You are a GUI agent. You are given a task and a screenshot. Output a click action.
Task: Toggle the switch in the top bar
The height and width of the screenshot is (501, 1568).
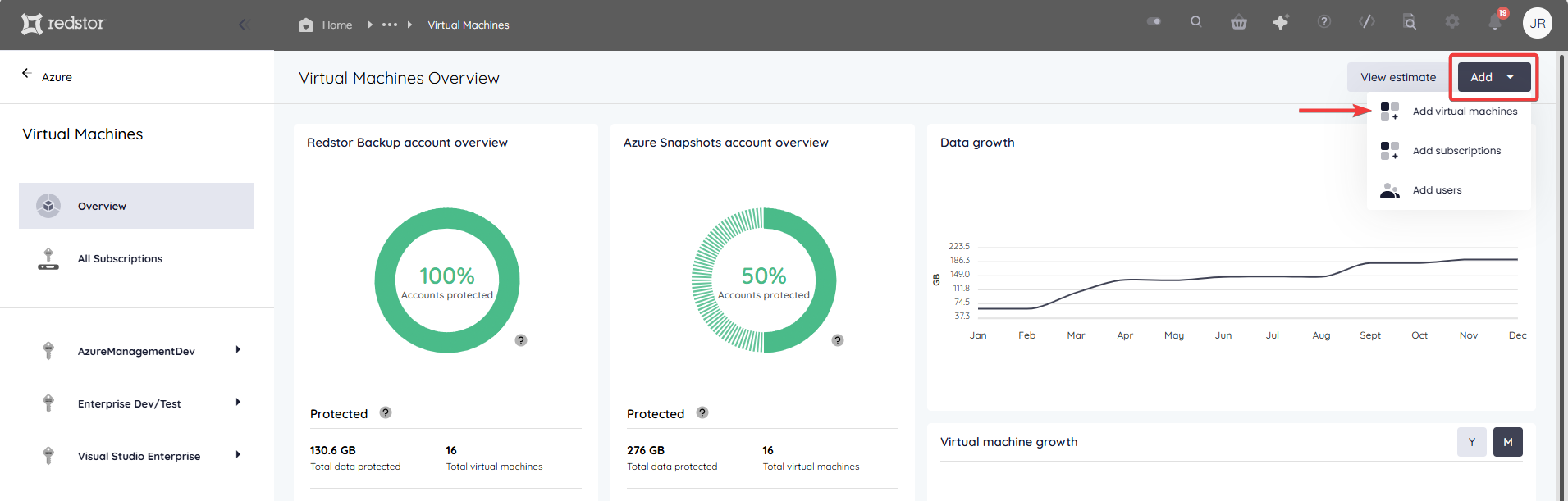click(1154, 21)
